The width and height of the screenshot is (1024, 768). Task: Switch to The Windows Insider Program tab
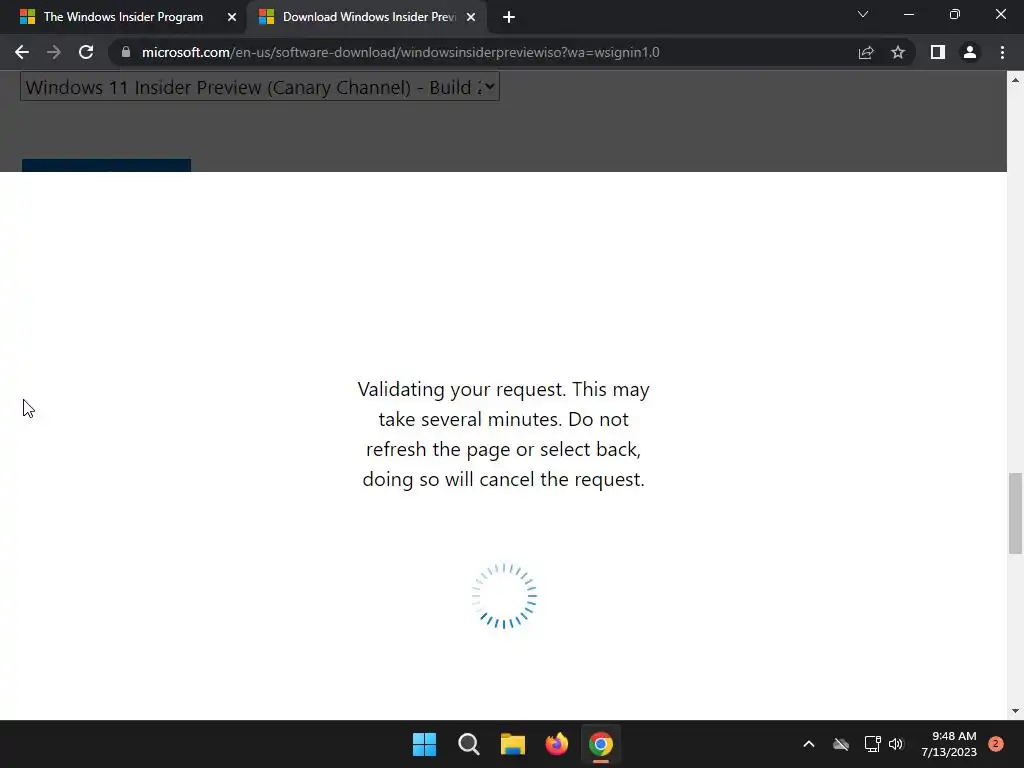click(x=123, y=17)
